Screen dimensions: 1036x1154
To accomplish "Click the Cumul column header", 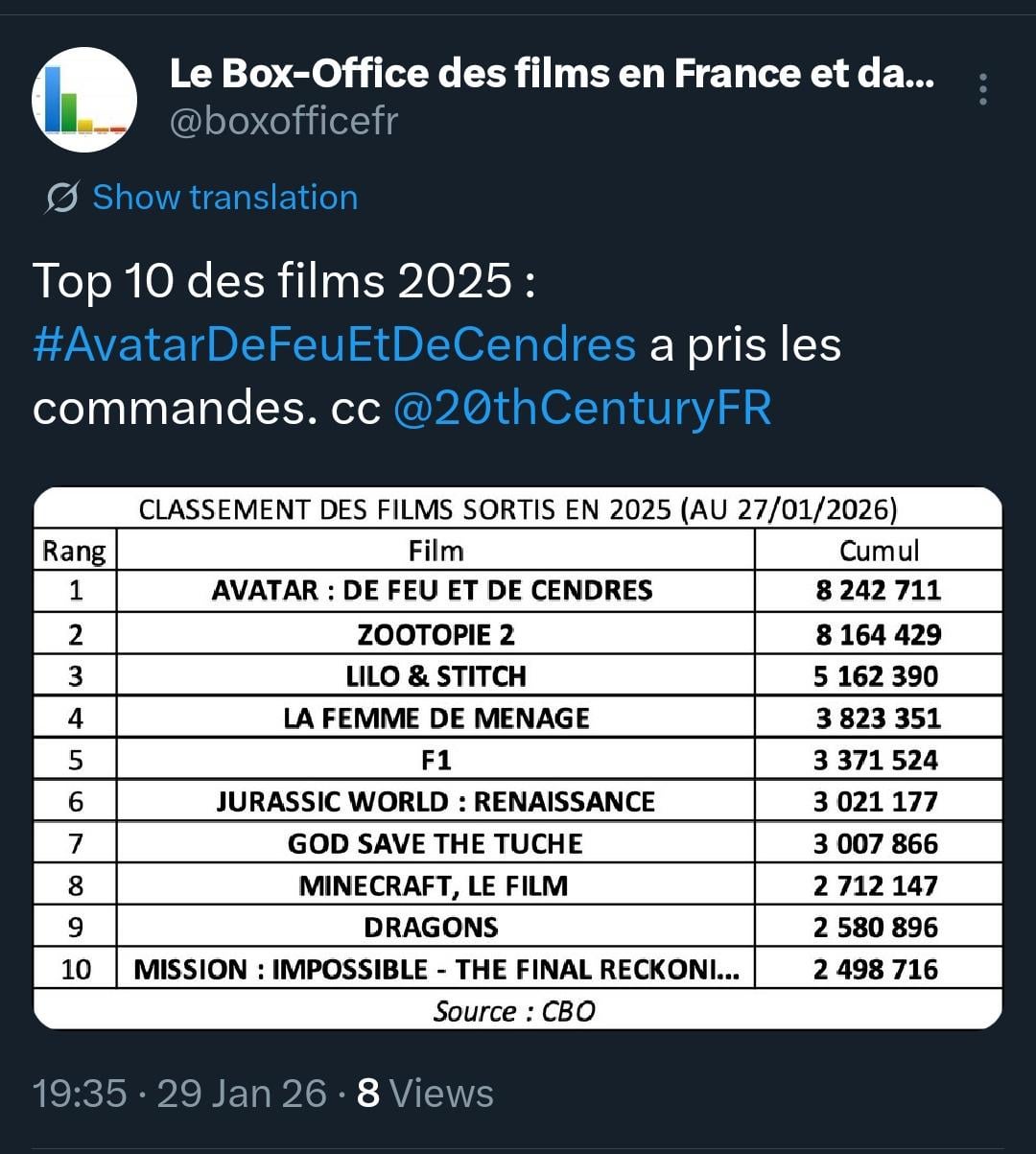I will pyautogui.click(x=879, y=551).
